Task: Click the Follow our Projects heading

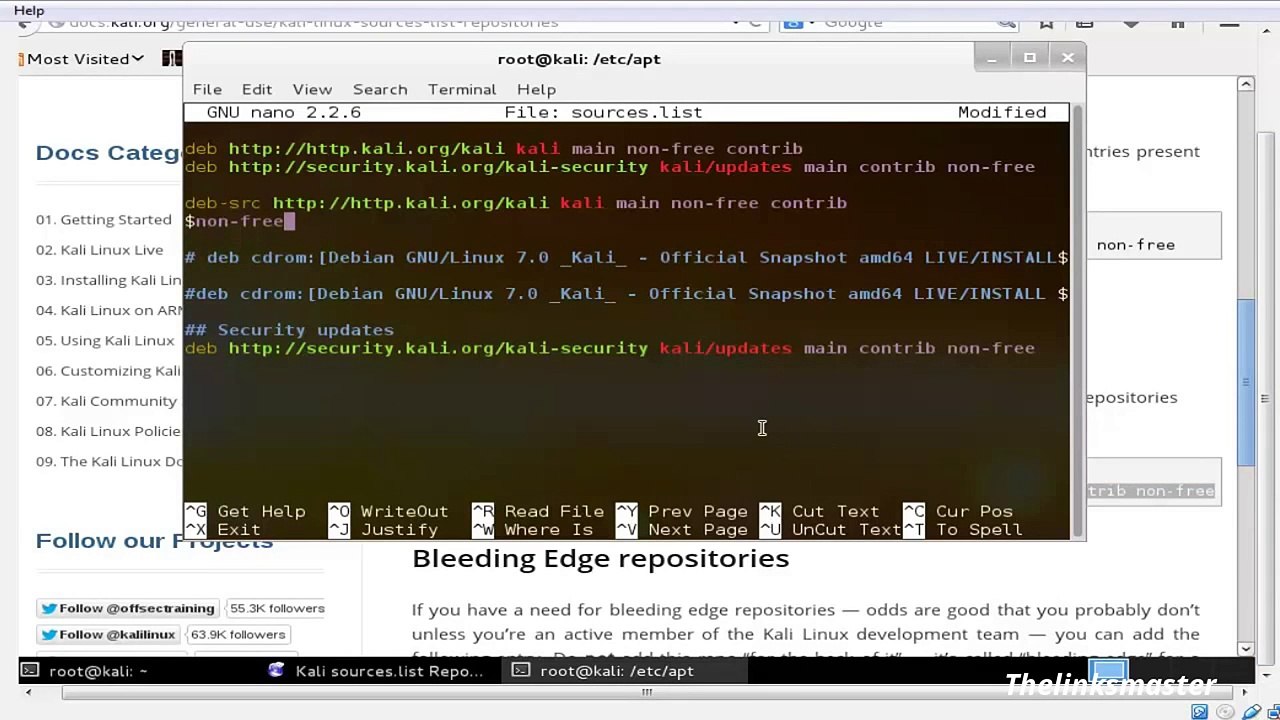Action: click(x=154, y=541)
